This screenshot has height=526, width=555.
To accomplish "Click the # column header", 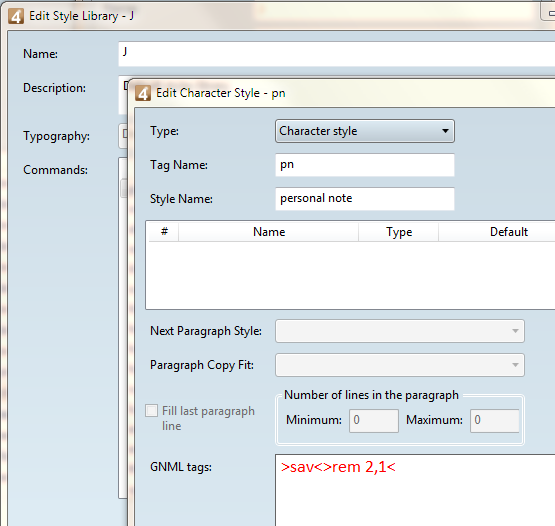I will tap(164, 232).
